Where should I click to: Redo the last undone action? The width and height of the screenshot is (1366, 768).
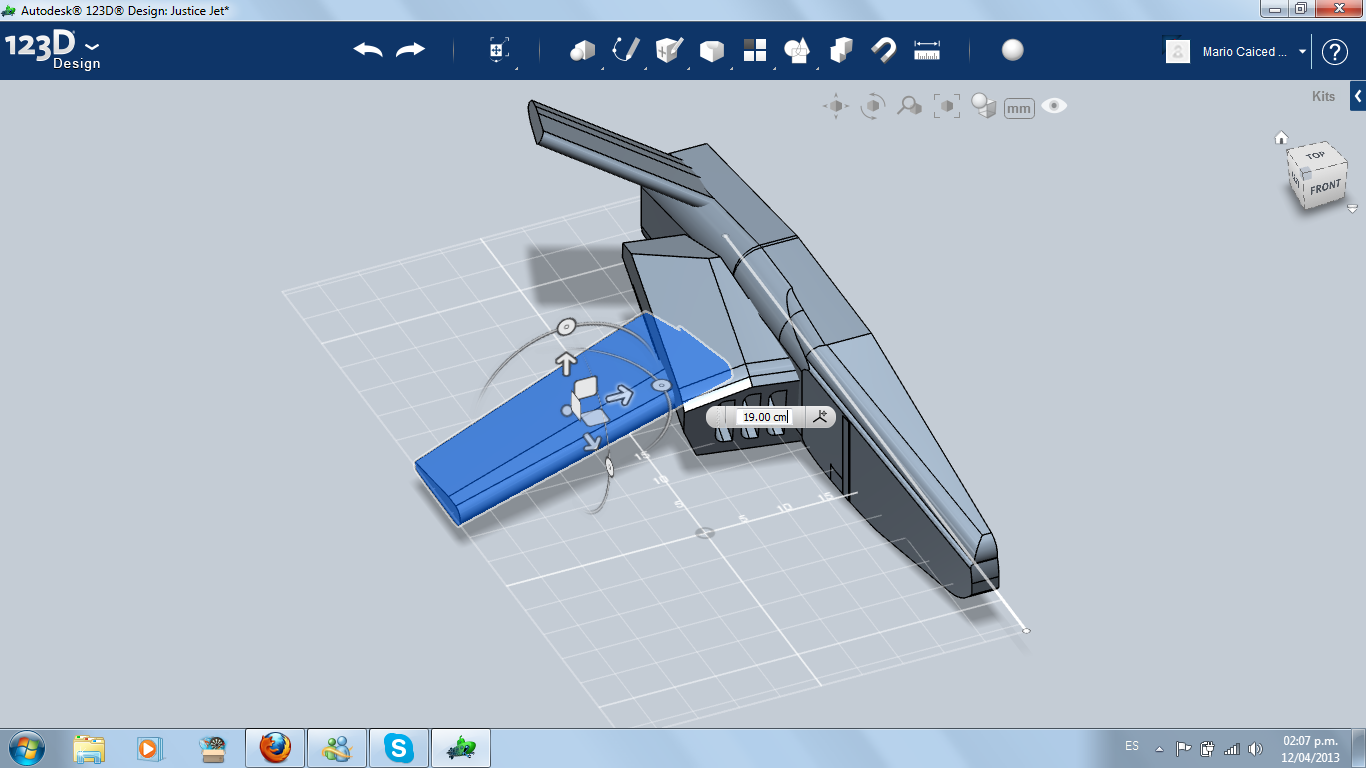point(411,50)
